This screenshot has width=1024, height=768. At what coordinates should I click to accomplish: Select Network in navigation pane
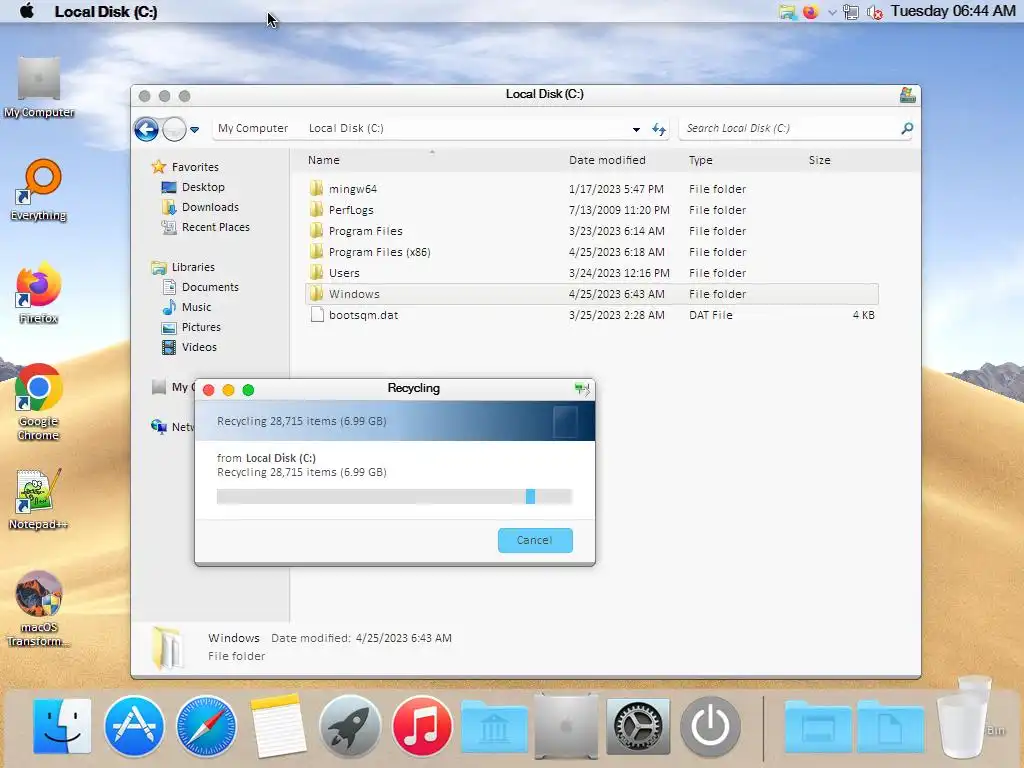point(172,427)
